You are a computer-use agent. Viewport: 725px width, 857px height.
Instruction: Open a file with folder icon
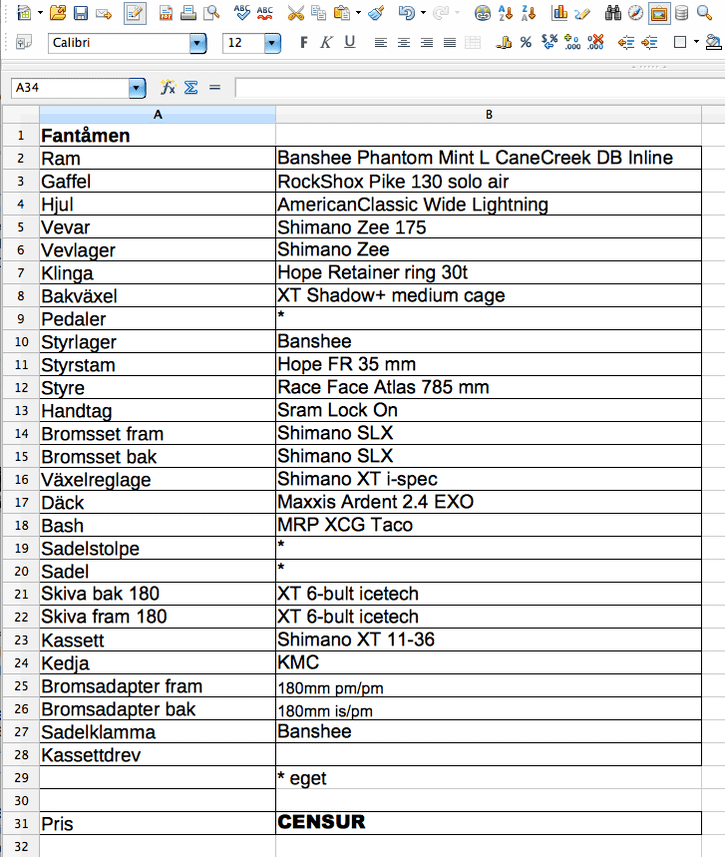pyautogui.click(x=57, y=13)
